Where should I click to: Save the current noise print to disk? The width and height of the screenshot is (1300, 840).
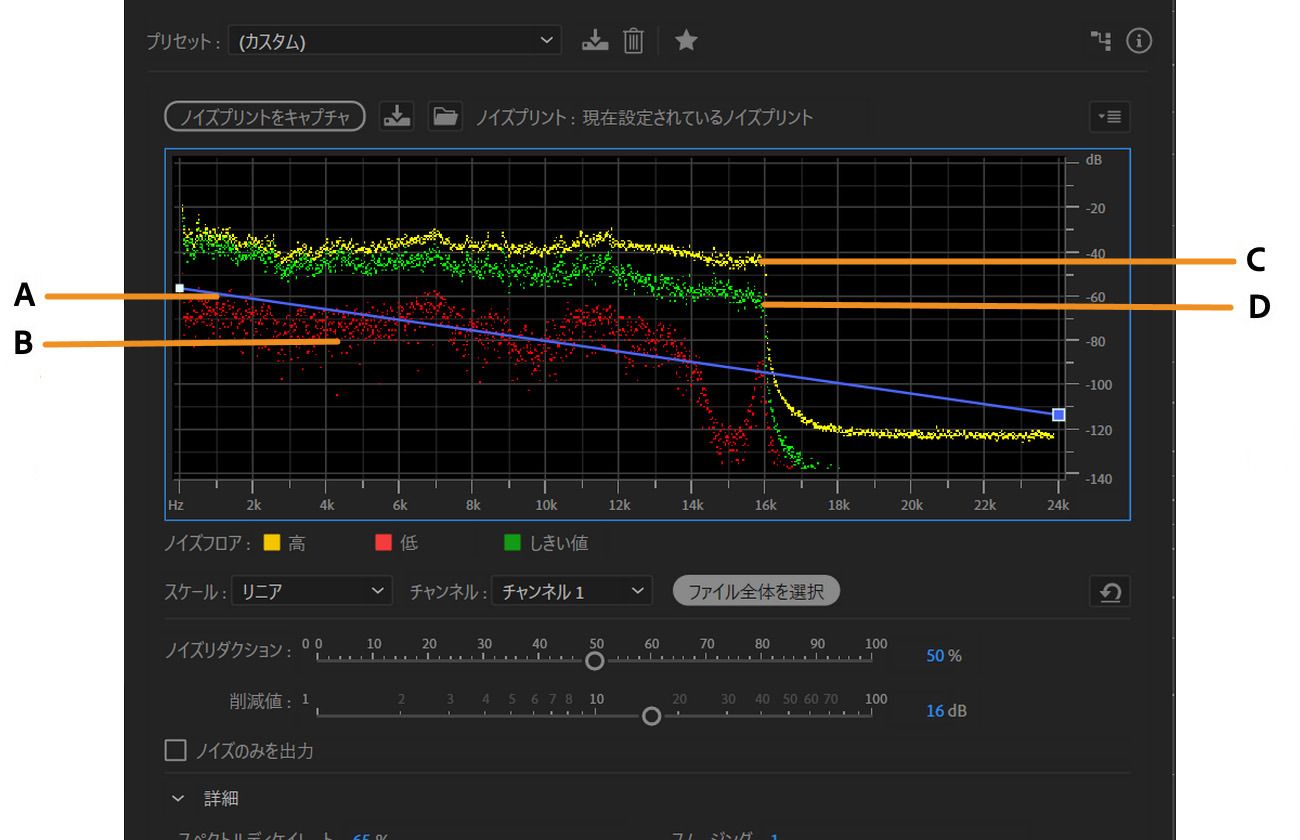coord(397,116)
